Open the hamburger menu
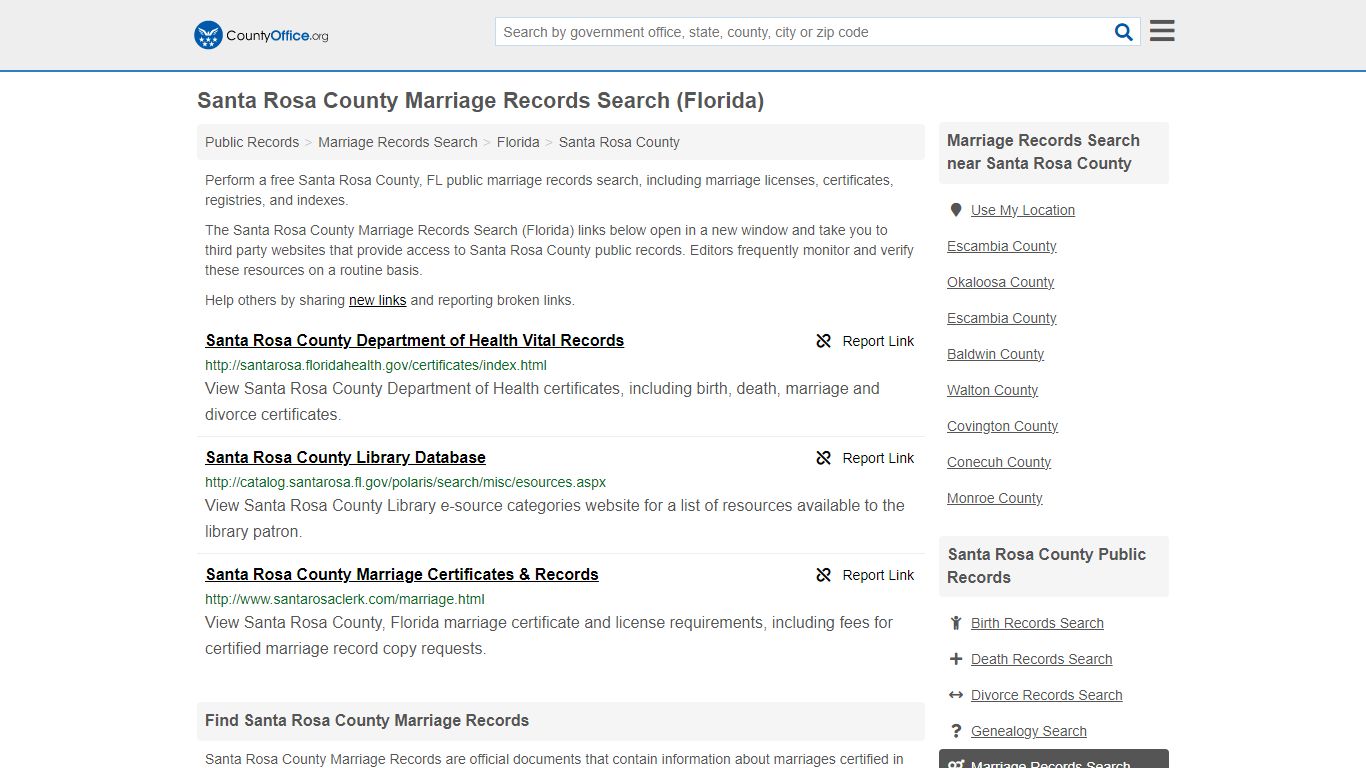 tap(1162, 31)
